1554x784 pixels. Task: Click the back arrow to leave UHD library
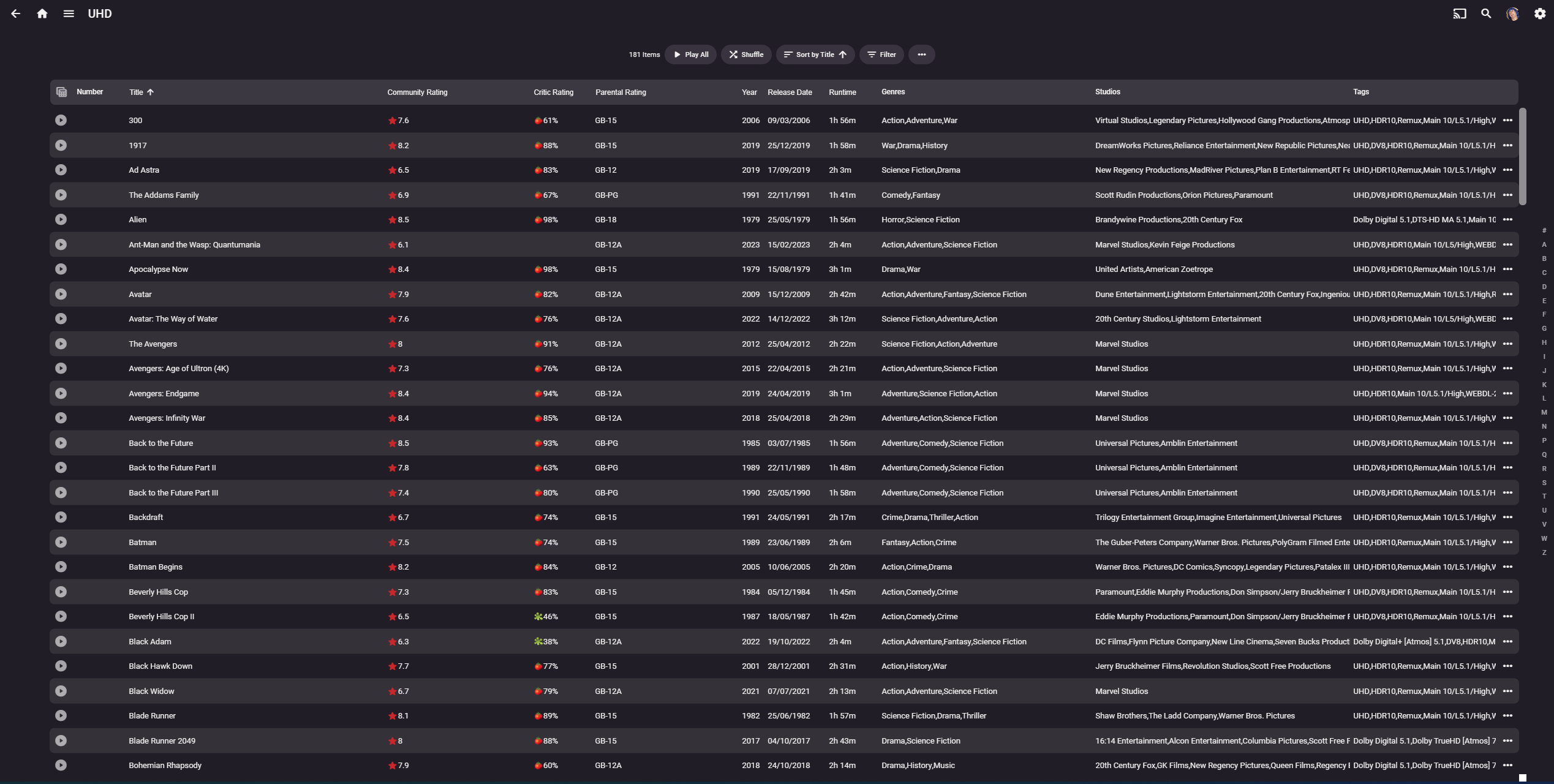pos(15,13)
